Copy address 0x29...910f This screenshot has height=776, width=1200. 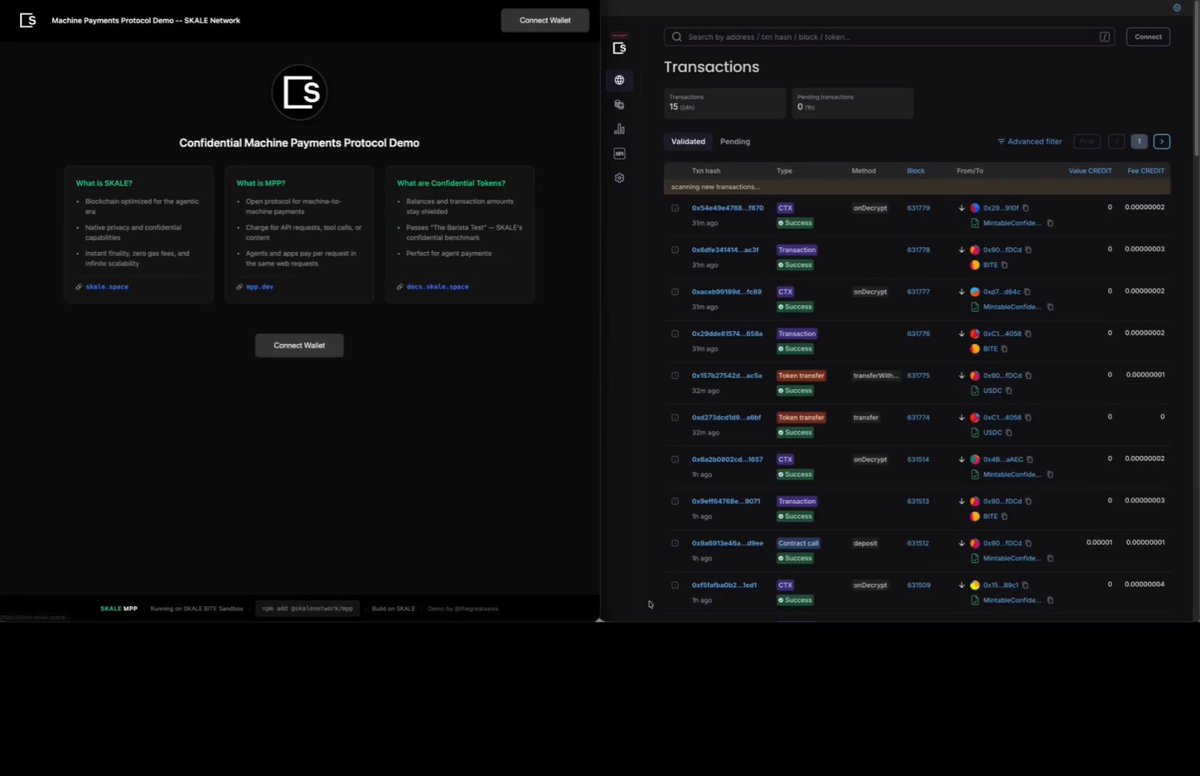(x=1025, y=208)
